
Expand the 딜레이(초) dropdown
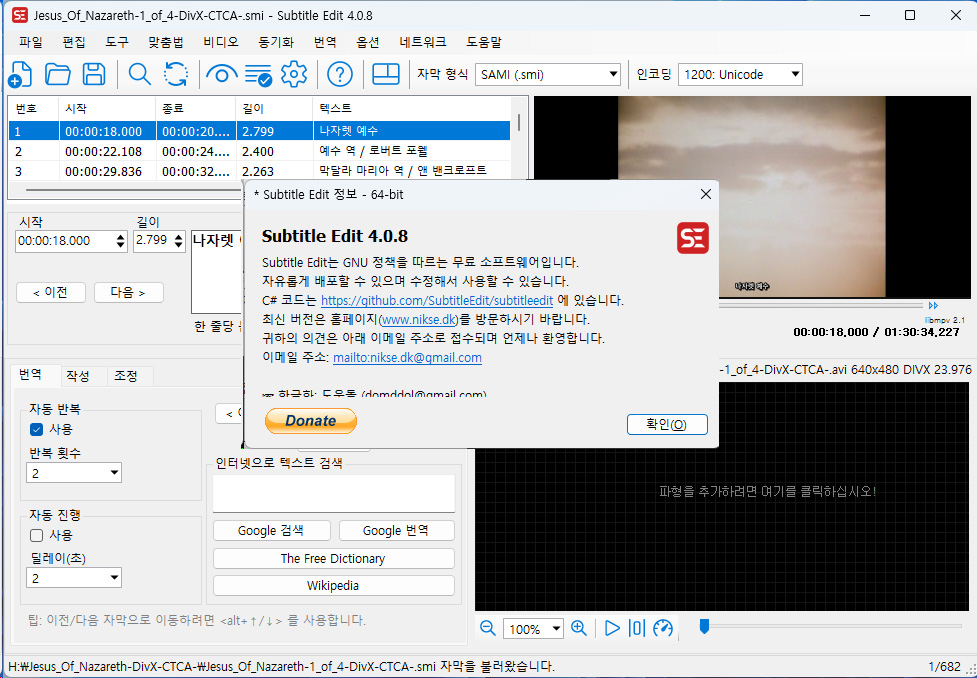pyautogui.click(x=74, y=578)
